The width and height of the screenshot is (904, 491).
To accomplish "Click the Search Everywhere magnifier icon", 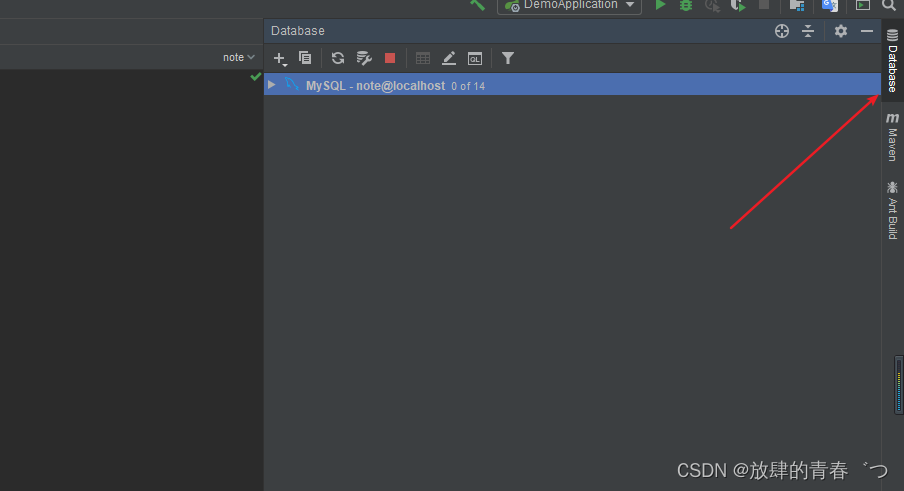I will click(888, 5).
